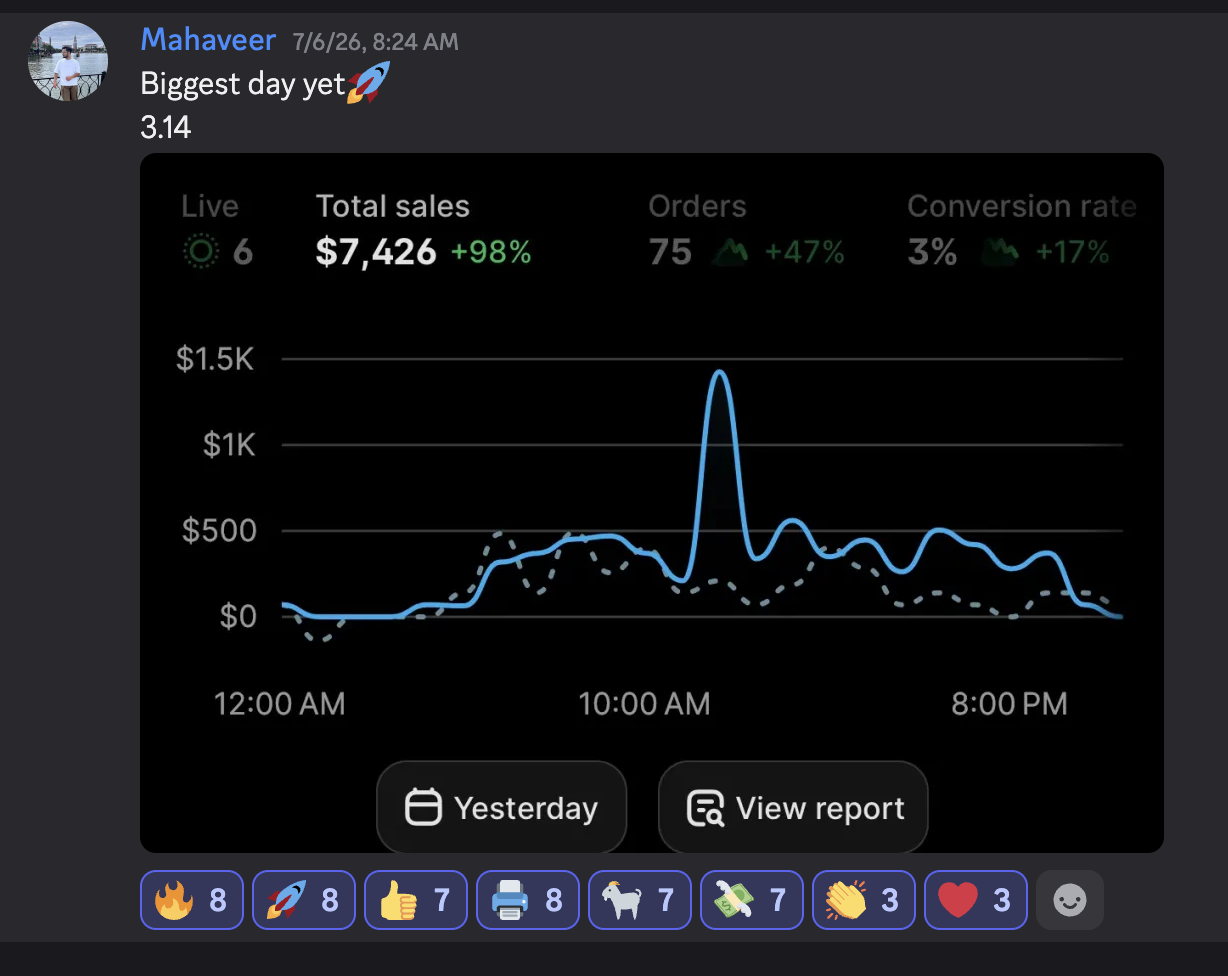
Task: Click the $1.5K axis label
Action: [215, 359]
